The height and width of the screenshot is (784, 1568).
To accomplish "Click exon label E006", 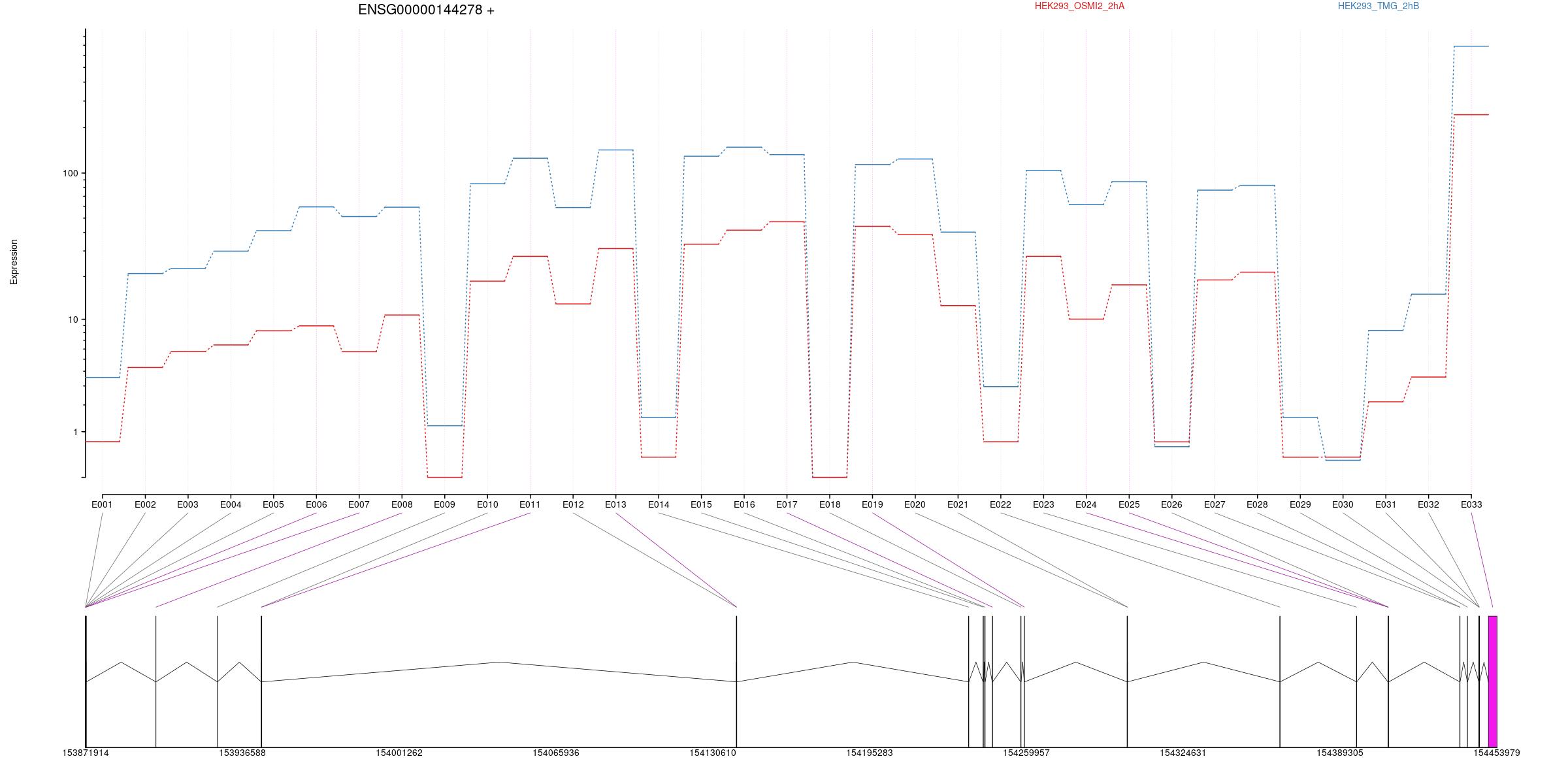I will [316, 504].
